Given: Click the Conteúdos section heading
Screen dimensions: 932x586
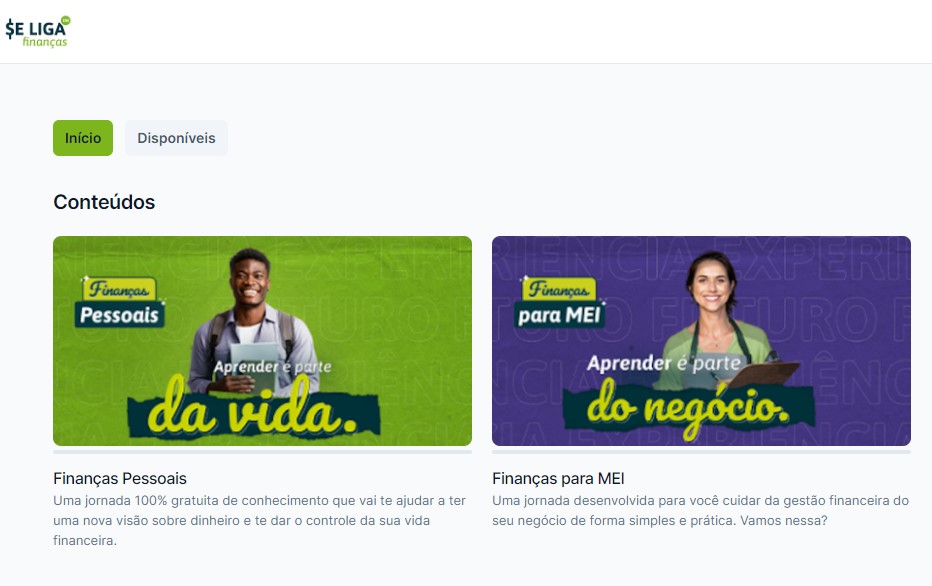Looking at the screenshot, I should [104, 202].
